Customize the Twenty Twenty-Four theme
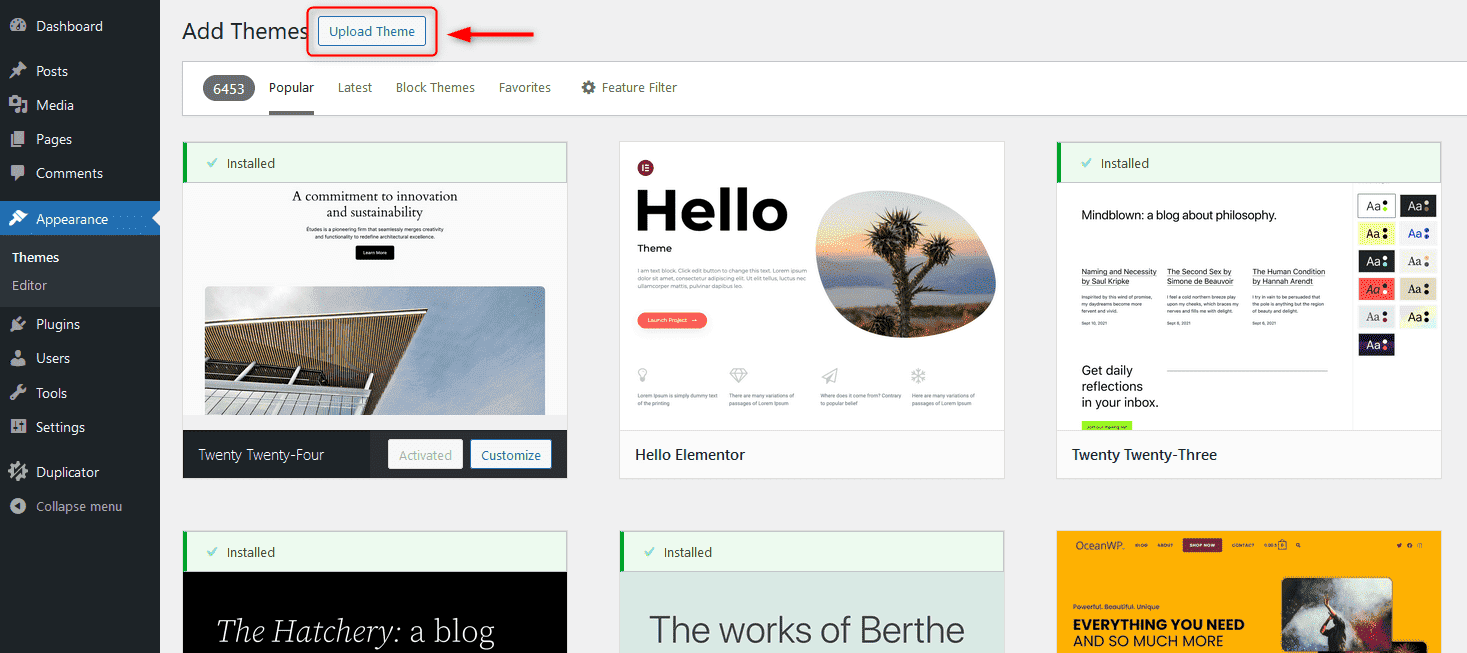This screenshot has width=1467, height=653. point(511,455)
